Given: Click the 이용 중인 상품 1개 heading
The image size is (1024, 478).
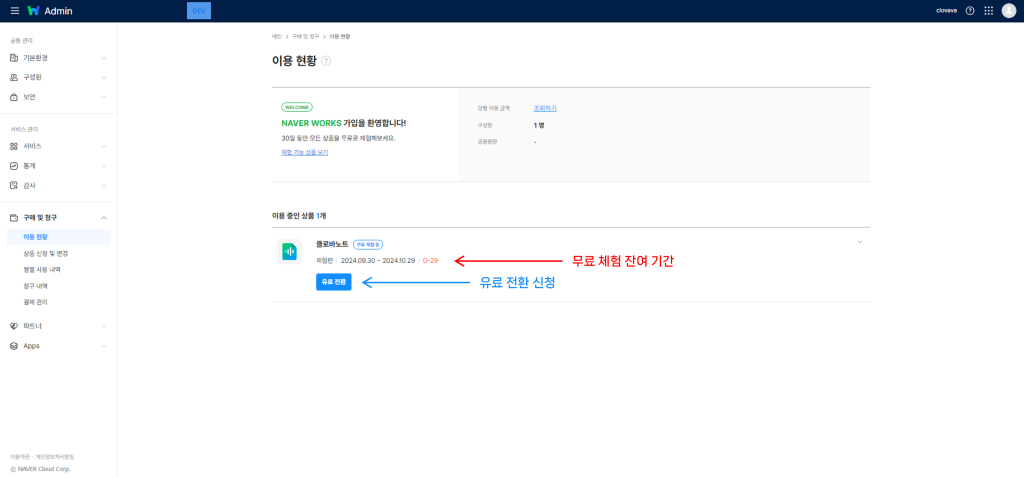Looking at the screenshot, I should point(299,215).
